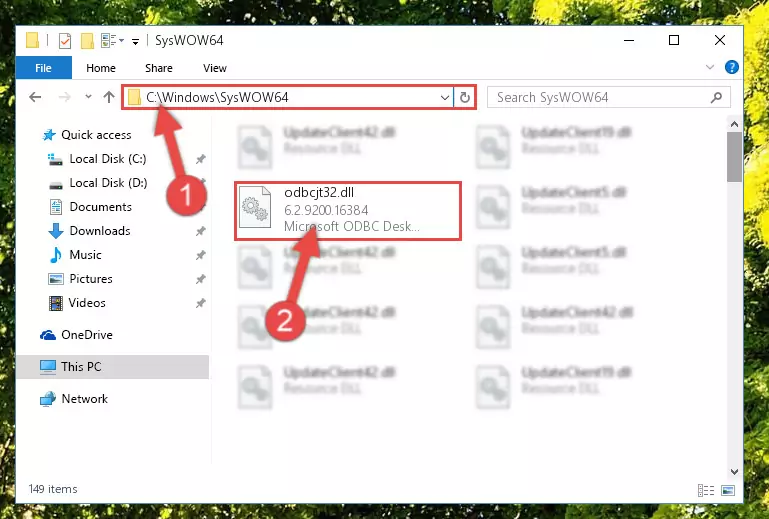Go up one folder level with the Up arrow
Screen dimensions: 769x519
(109, 97)
